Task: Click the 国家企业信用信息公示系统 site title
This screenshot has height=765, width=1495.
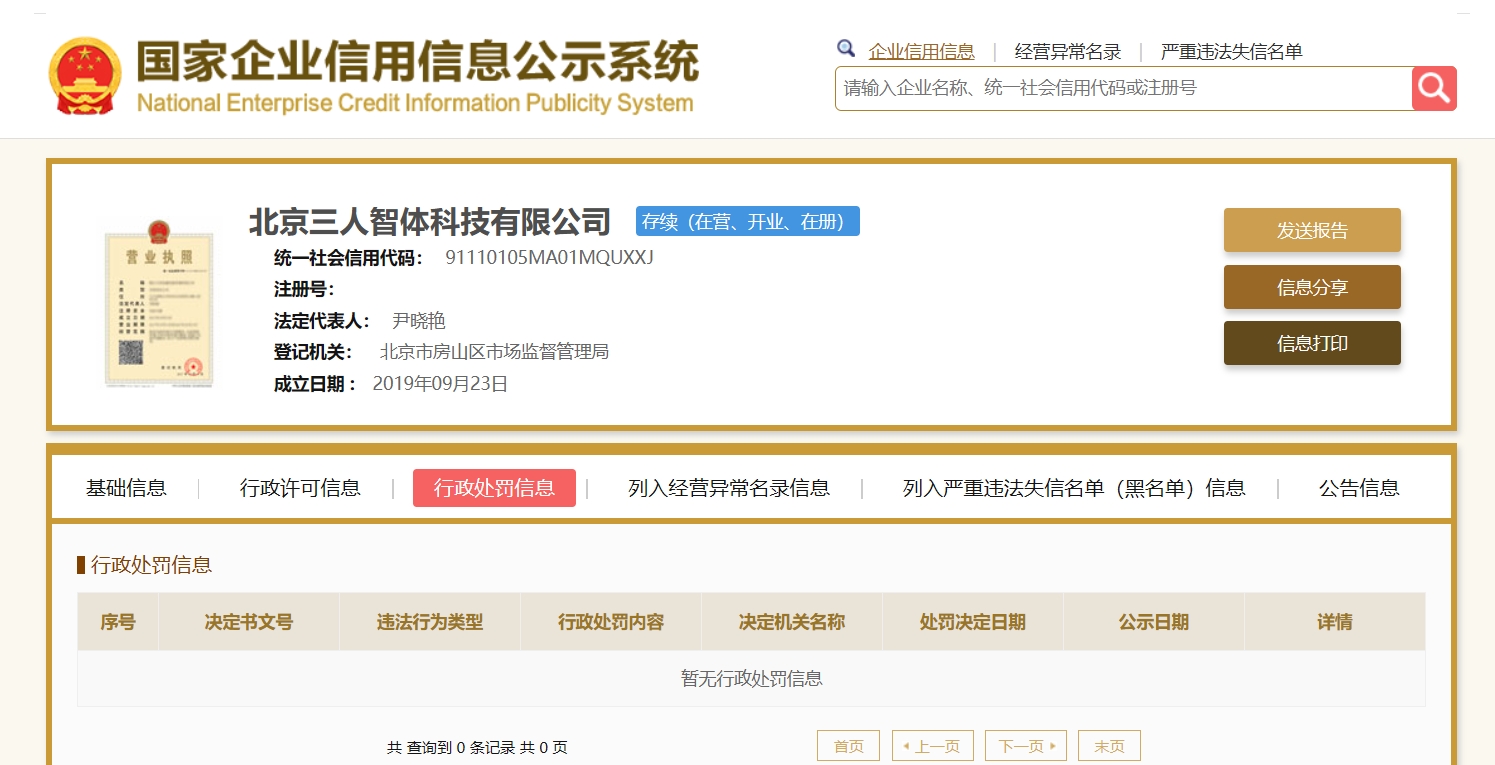Action: point(417,63)
